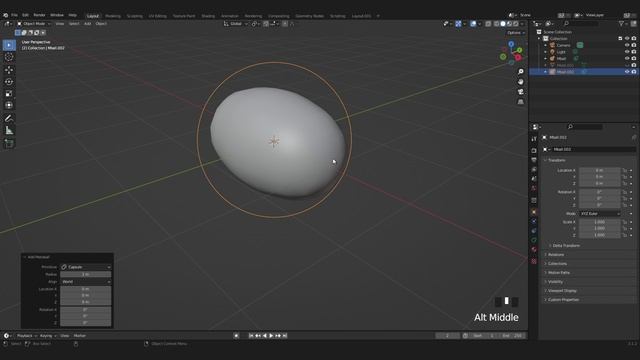The height and width of the screenshot is (360, 640).
Task: Select the Cursor tool
Action: pos(9,58)
